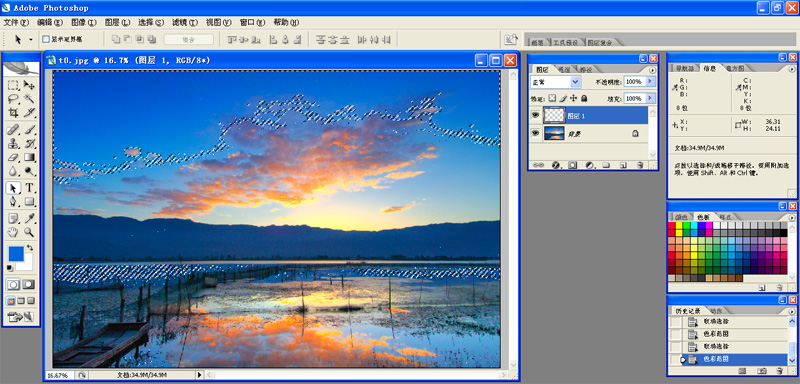Select the 背景 layer thumbnail

click(554, 133)
